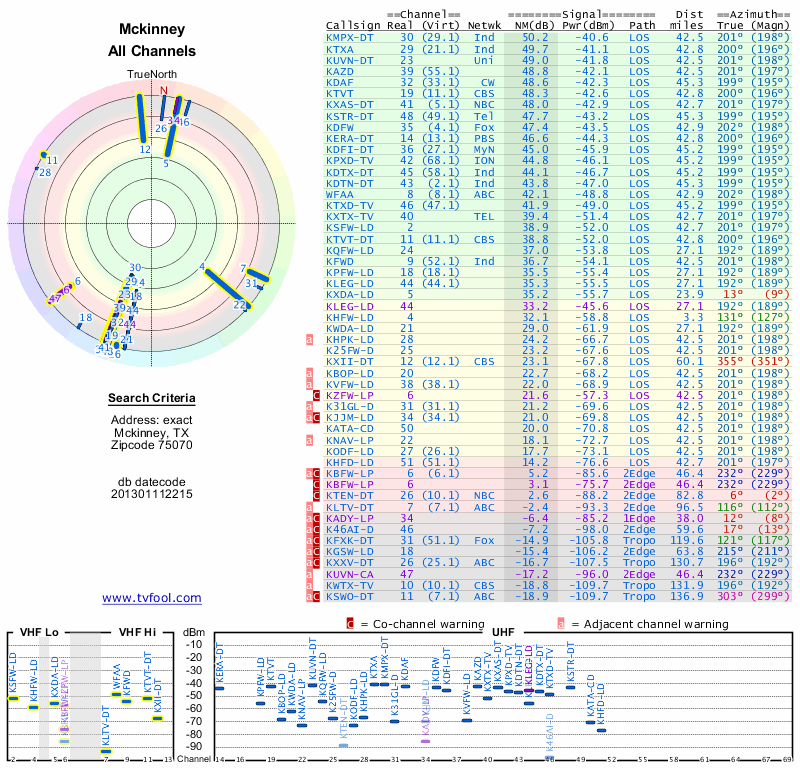Click the 50.2 NM(dB) value
800x768 pixels.
(x=535, y=38)
